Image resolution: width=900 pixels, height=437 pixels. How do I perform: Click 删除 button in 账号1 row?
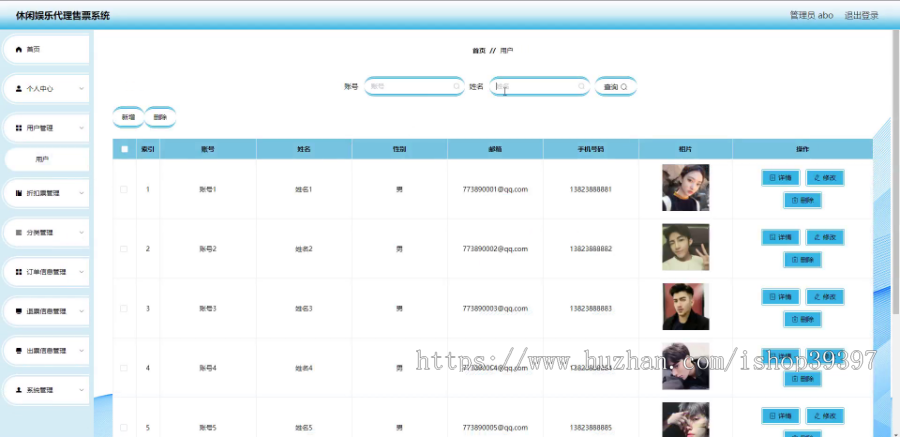tap(802, 200)
